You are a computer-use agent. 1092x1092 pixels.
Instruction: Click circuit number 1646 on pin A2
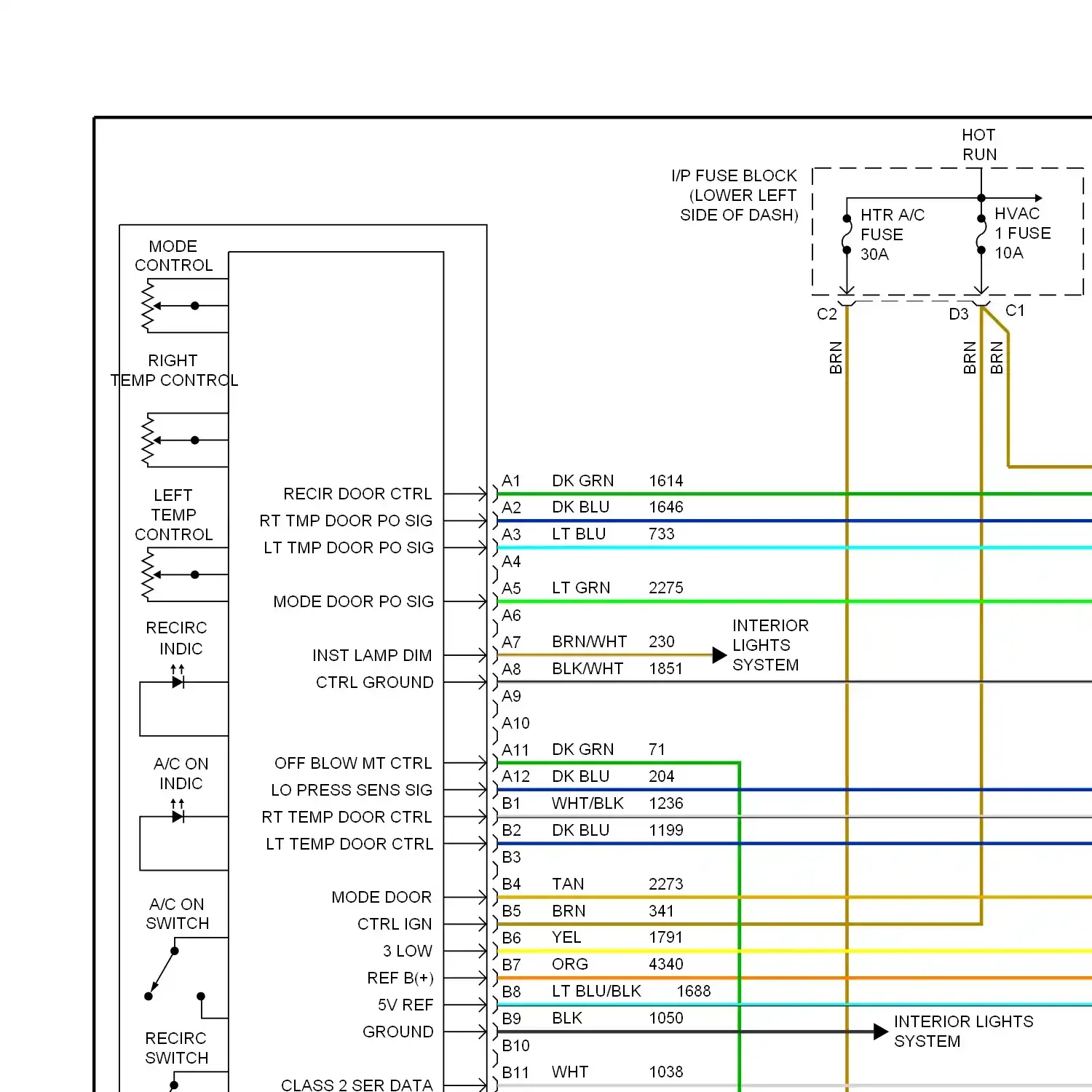coord(666,507)
